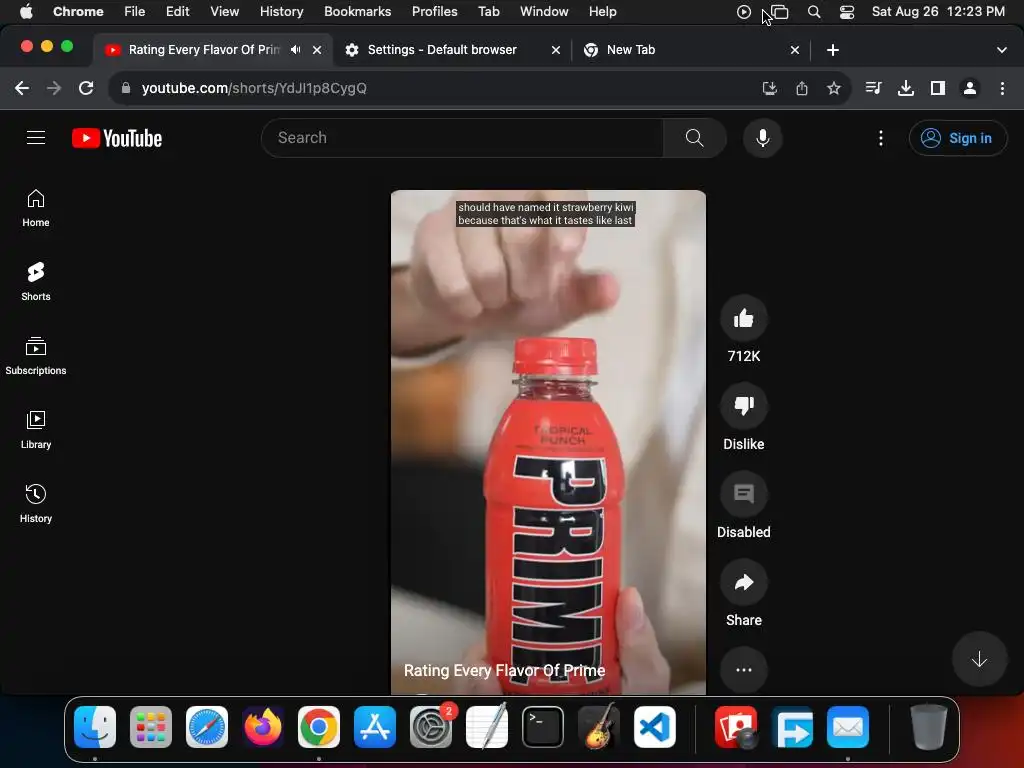
Task: Close the New Tab tab
Action: coord(795,50)
